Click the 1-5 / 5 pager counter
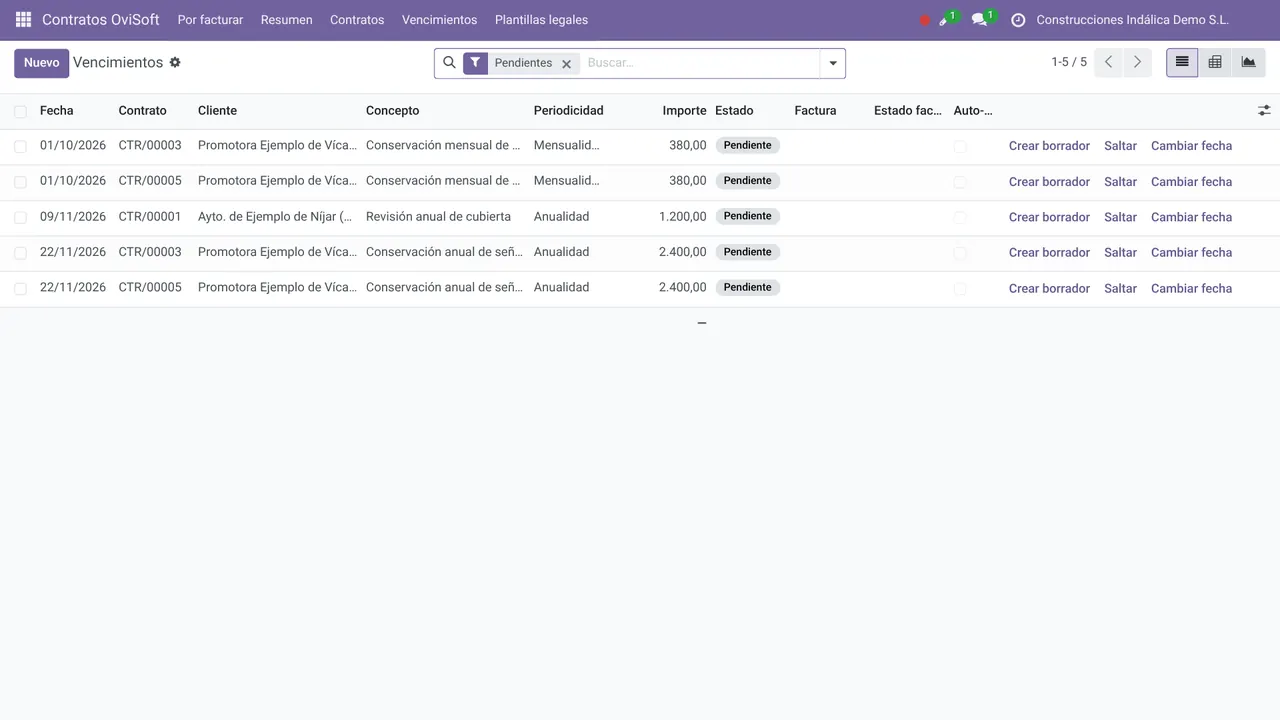Viewport: 1280px width, 720px height. [1068, 62]
